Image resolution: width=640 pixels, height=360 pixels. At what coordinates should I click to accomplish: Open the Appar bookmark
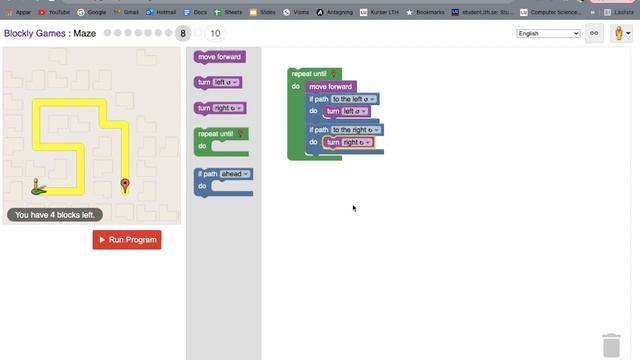tap(19, 12)
